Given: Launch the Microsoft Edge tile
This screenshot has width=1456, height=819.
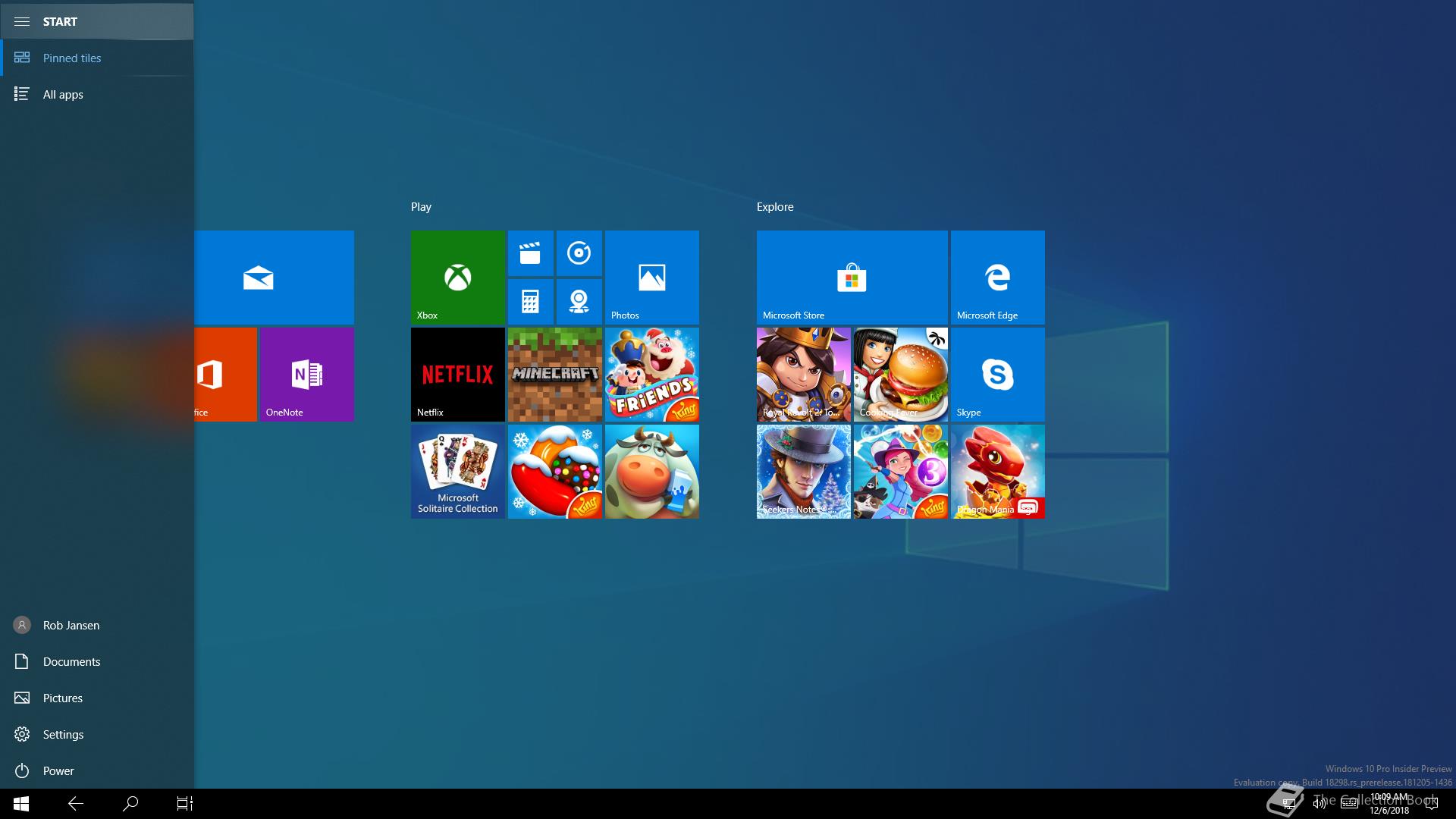Looking at the screenshot, I should [997, 278].
